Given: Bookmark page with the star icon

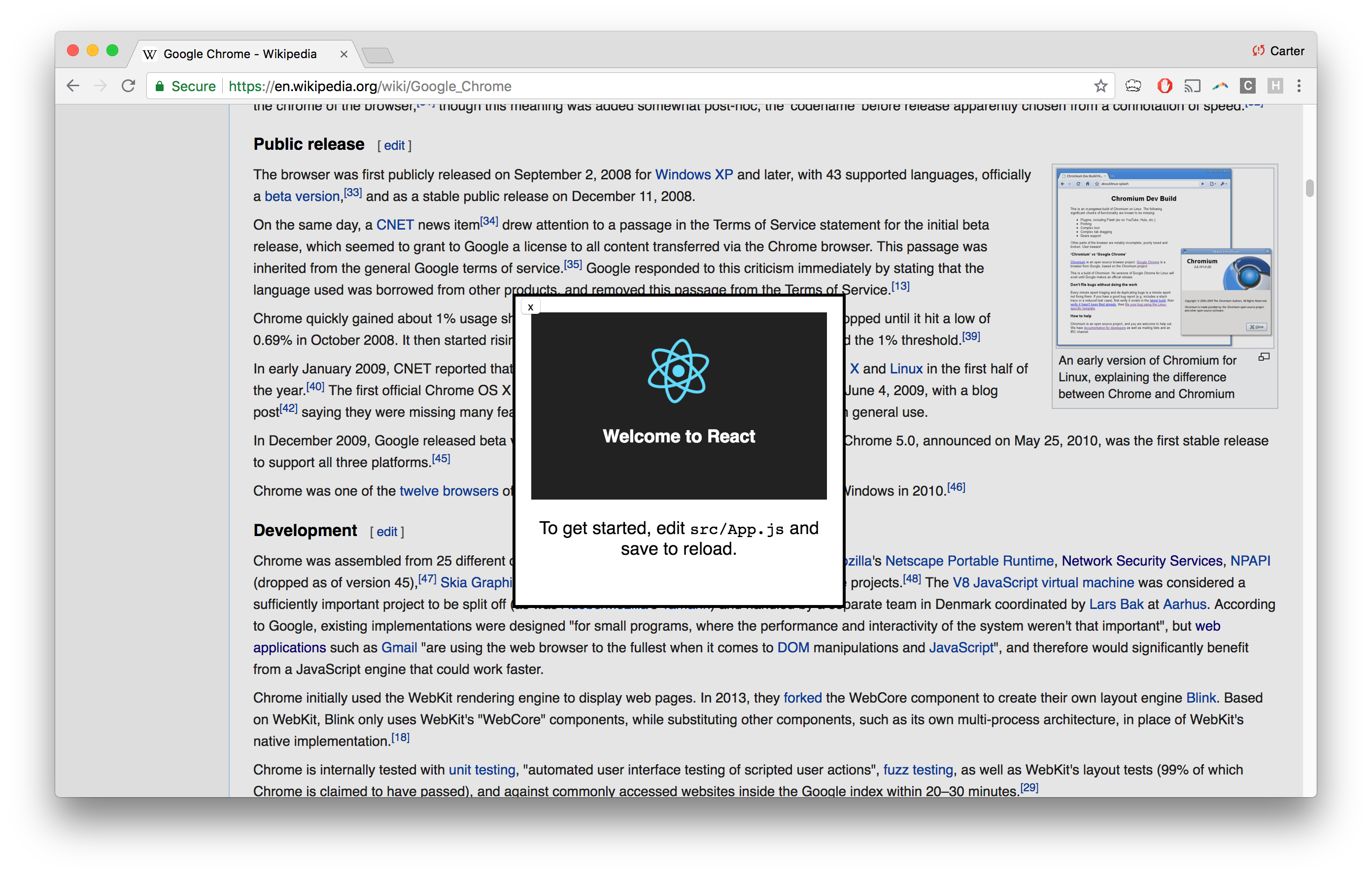Looking at the screenshot, I should [1100, 86].
